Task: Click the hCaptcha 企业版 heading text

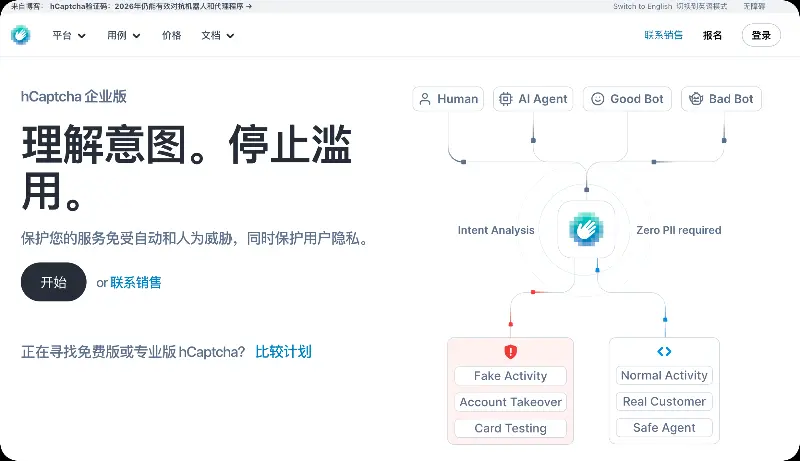Action: (73, 96)
